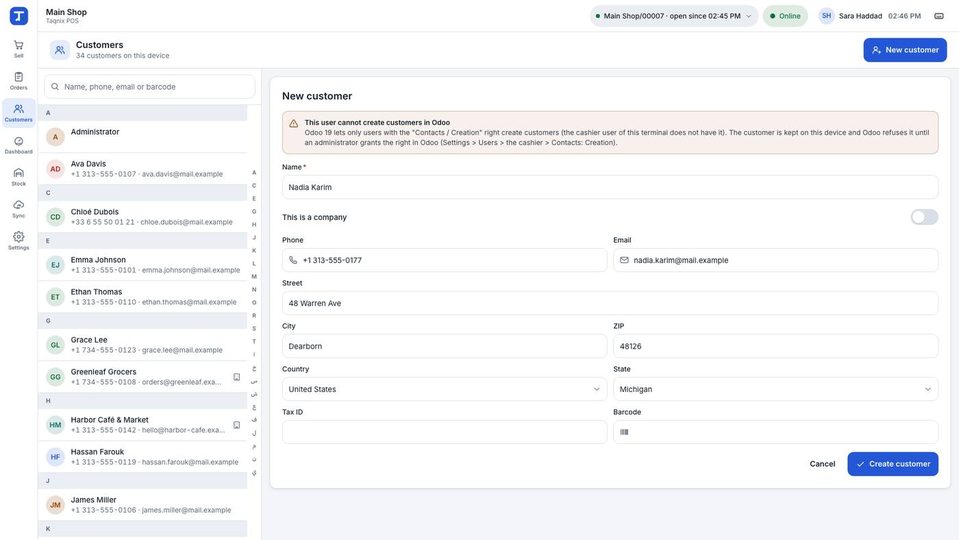Click the HF avatar for Hassan Farouk

coord(56,457)
